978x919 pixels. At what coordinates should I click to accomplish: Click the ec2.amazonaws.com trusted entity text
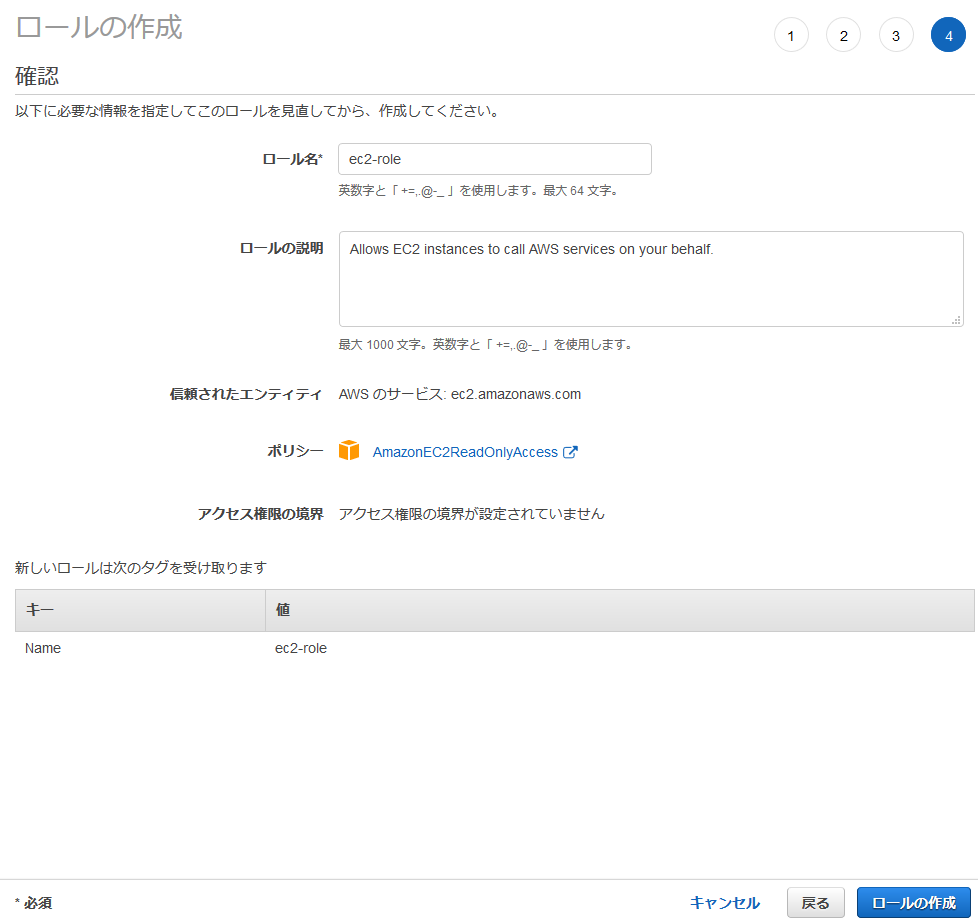pyautogui.click(x=515, y=394)
